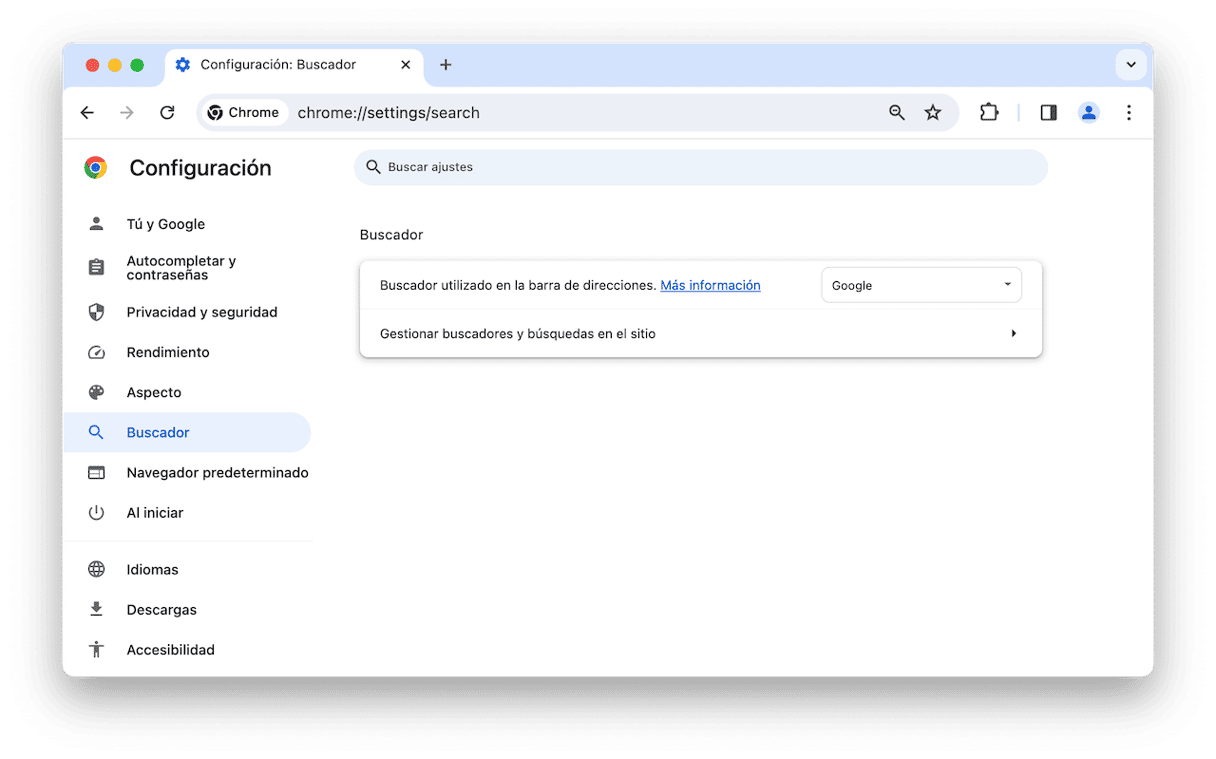This screenshot has height=759, width=1216.
Task: Open Aspecto settings
Action: pyautogui.click(x=188, y=392)
